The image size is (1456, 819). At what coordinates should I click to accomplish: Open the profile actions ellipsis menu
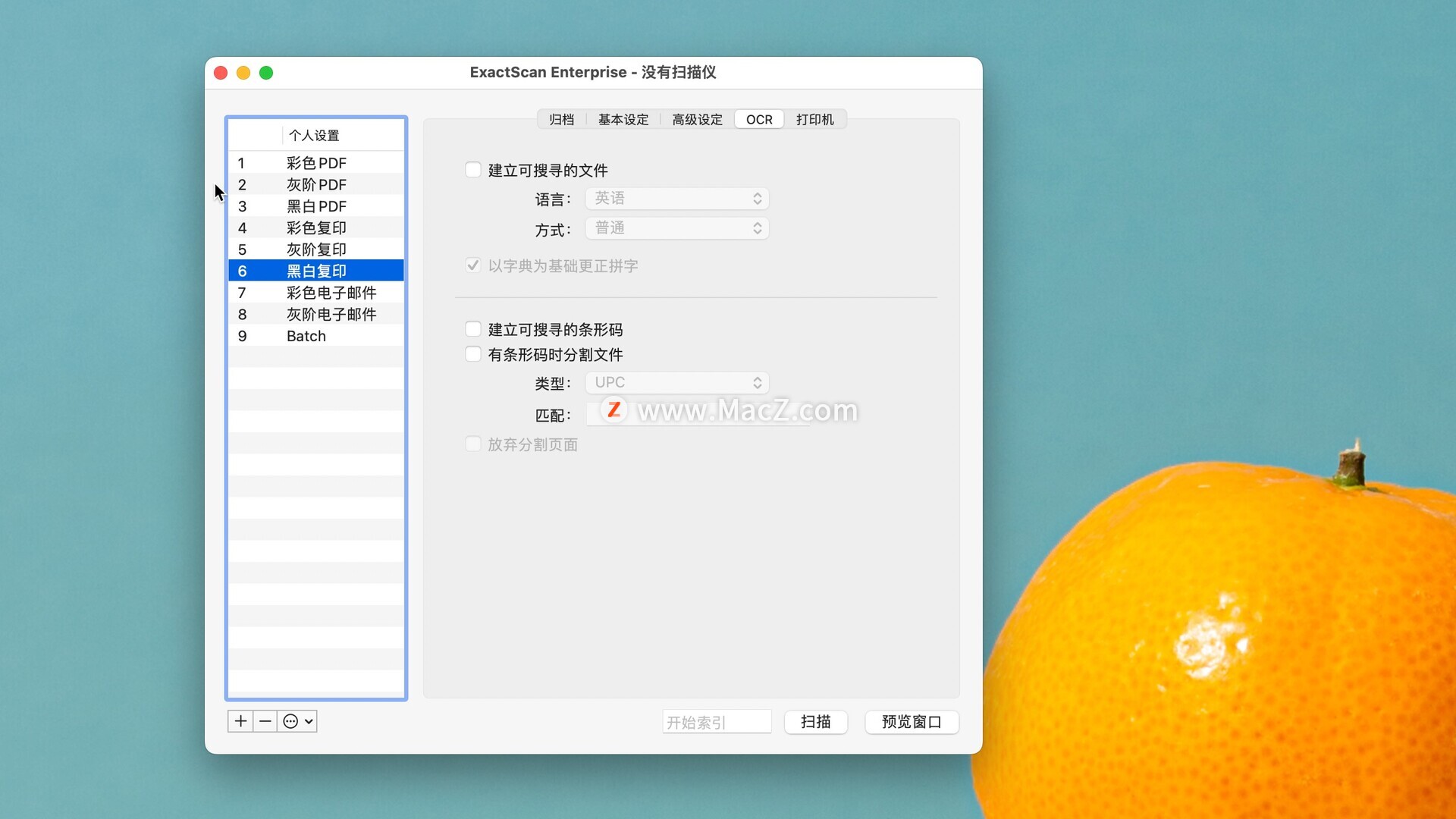297,721
